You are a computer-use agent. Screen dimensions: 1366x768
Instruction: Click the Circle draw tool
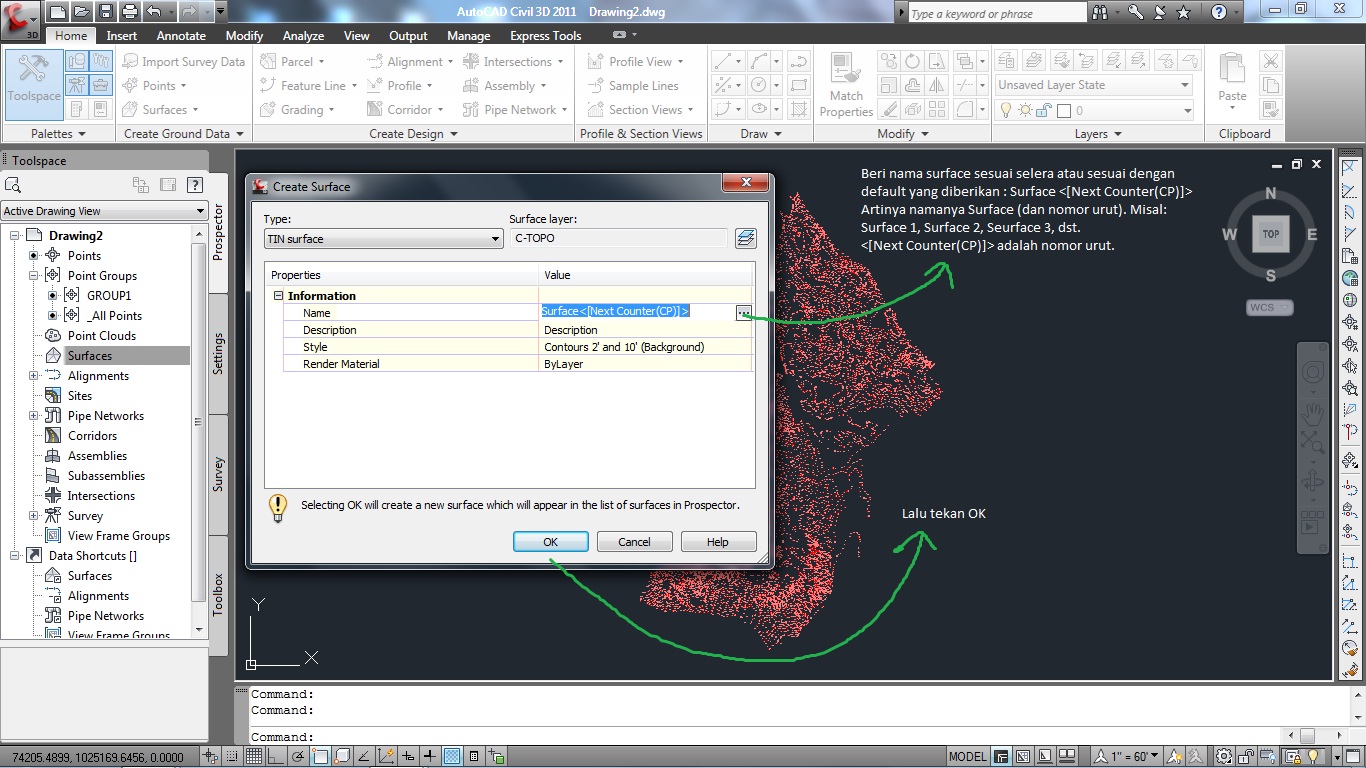[759, 85]
